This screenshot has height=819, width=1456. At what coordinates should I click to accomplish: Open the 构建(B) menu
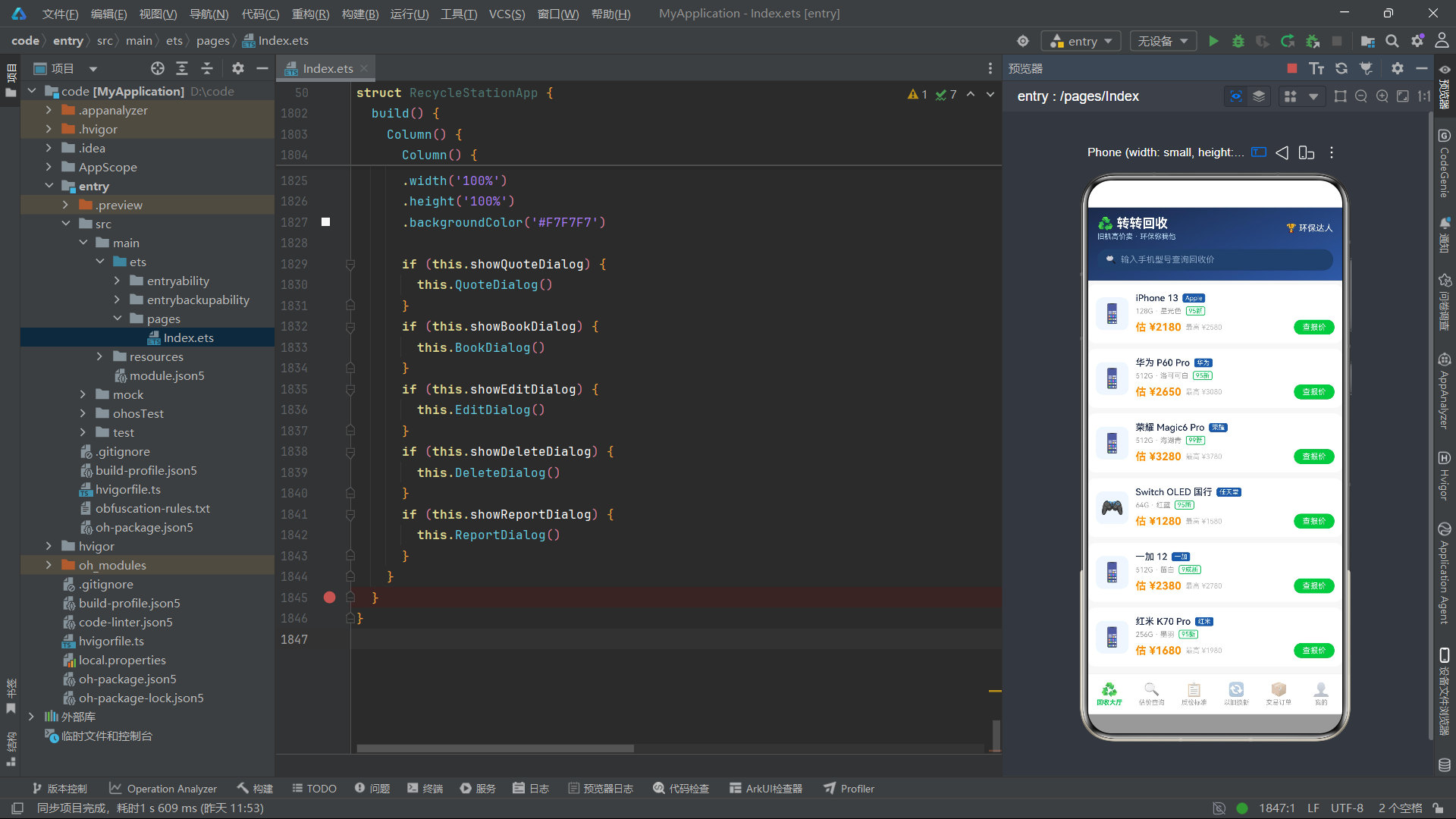360,14
